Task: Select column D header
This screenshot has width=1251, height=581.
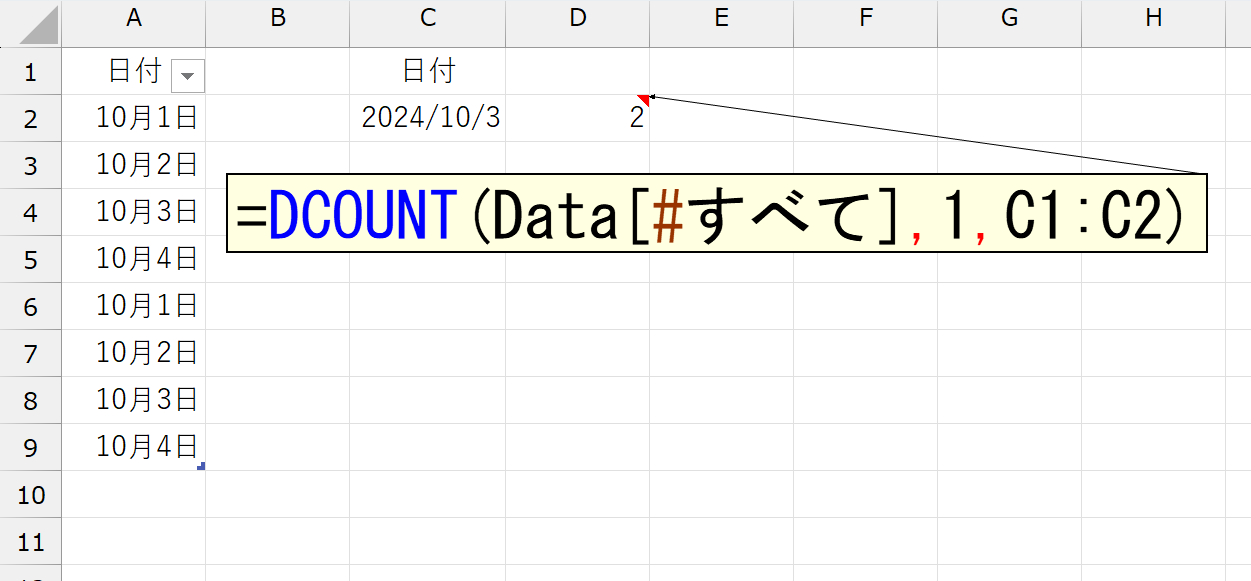Action: [x=578, y=23]
